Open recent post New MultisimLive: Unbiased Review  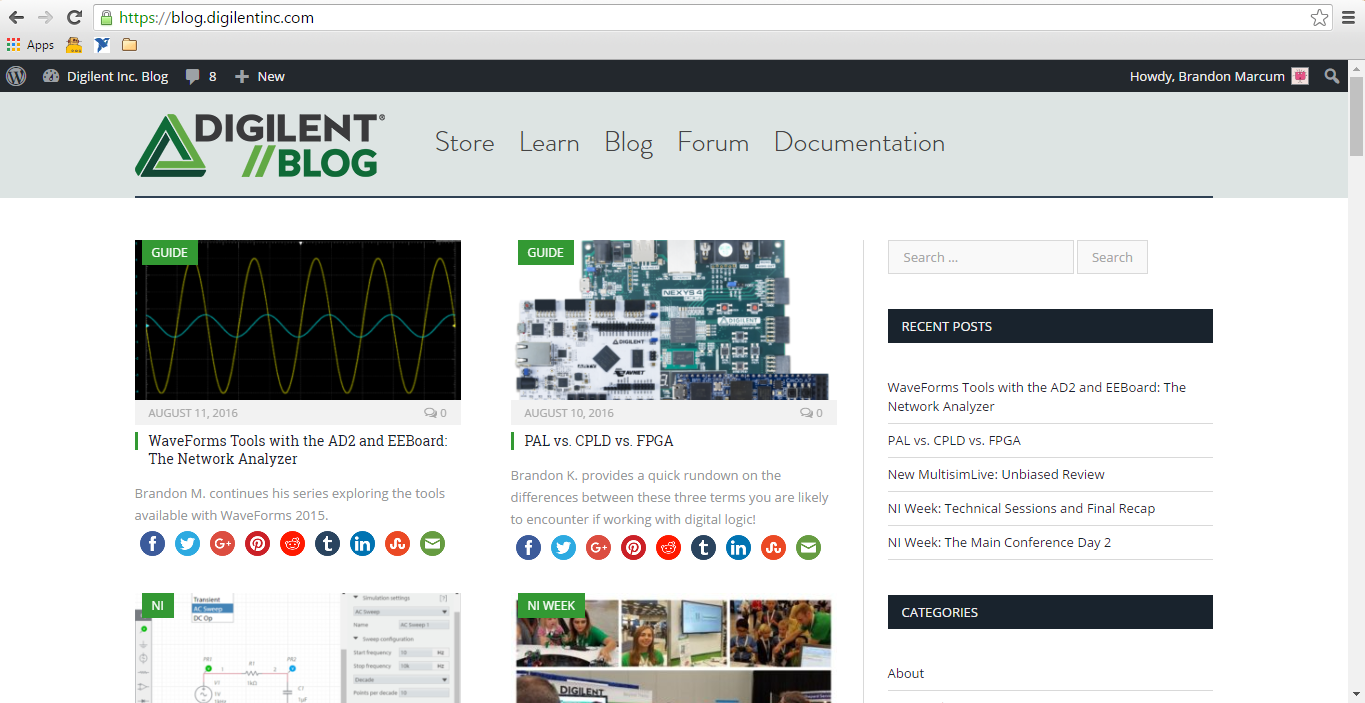(x=995, y=474)
